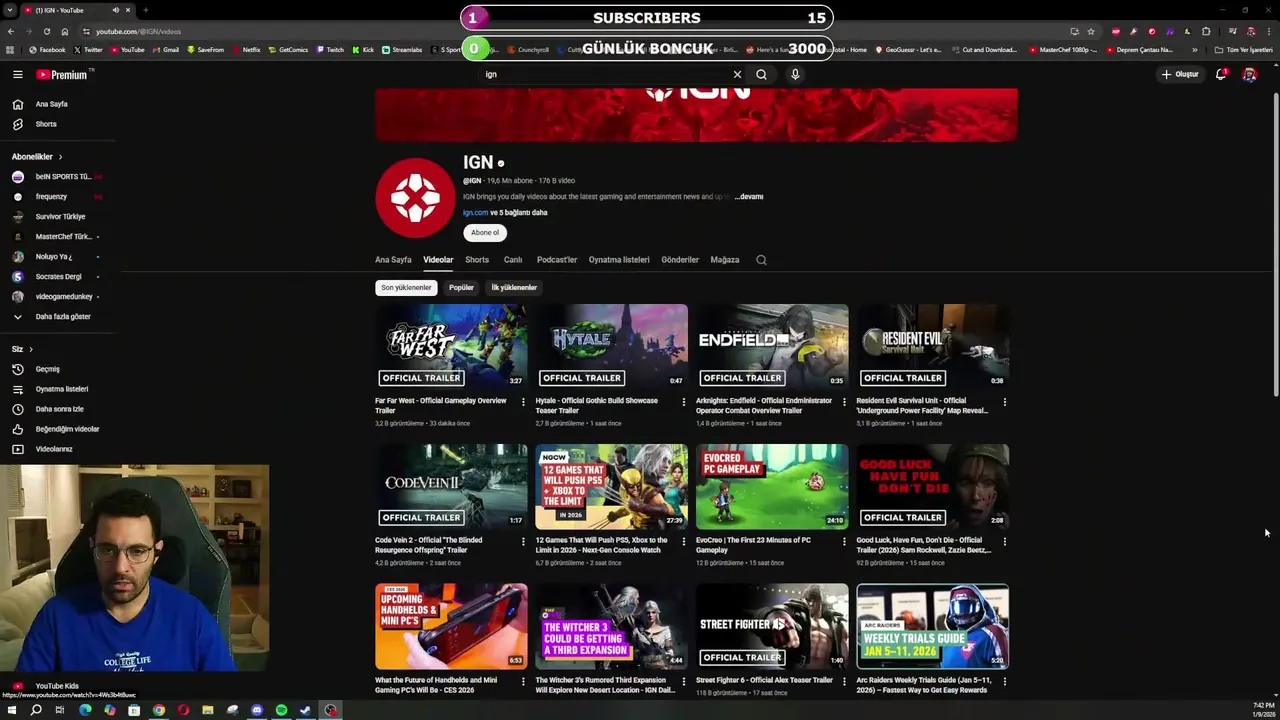Viewport: 1280px width, 720px height.
Task: Bookmark this page with the star icon
Action: point(1091,31)
